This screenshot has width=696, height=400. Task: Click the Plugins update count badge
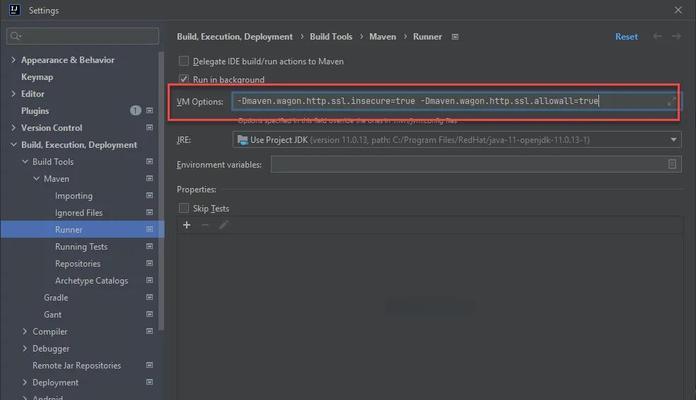point(135,111)
